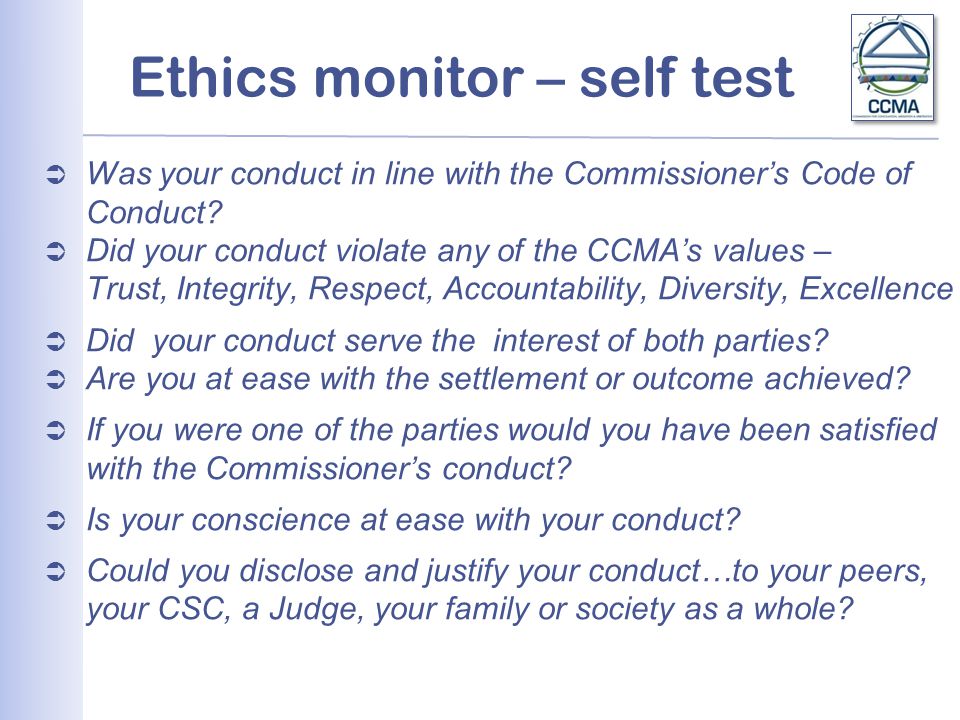Screen dimensions: 960x720
Task: Click the line 'interest of both parties?'
Action: pos(660,341)
